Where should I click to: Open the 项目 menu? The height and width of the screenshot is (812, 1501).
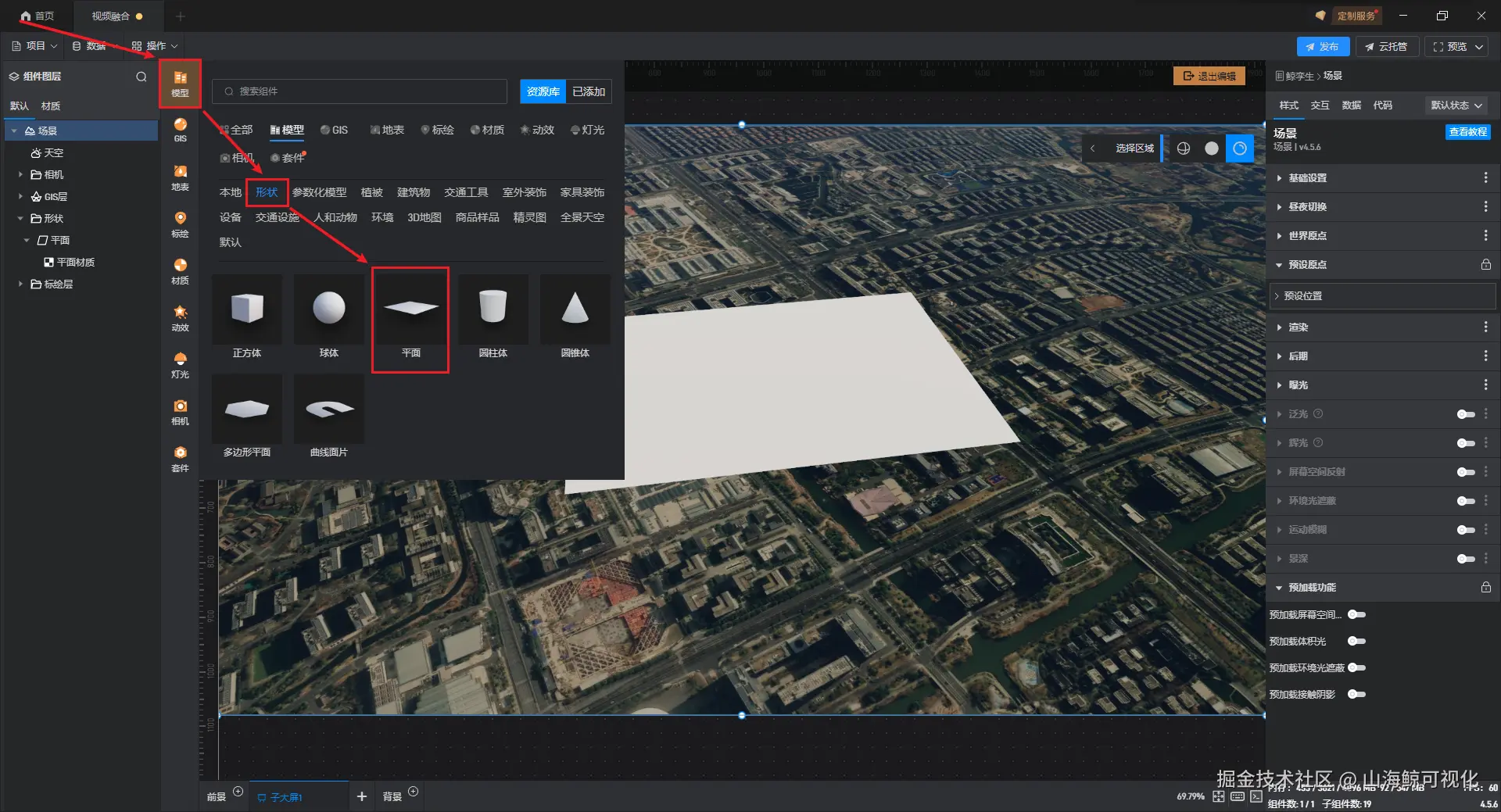pyautogui.click(x=35, y=46)
